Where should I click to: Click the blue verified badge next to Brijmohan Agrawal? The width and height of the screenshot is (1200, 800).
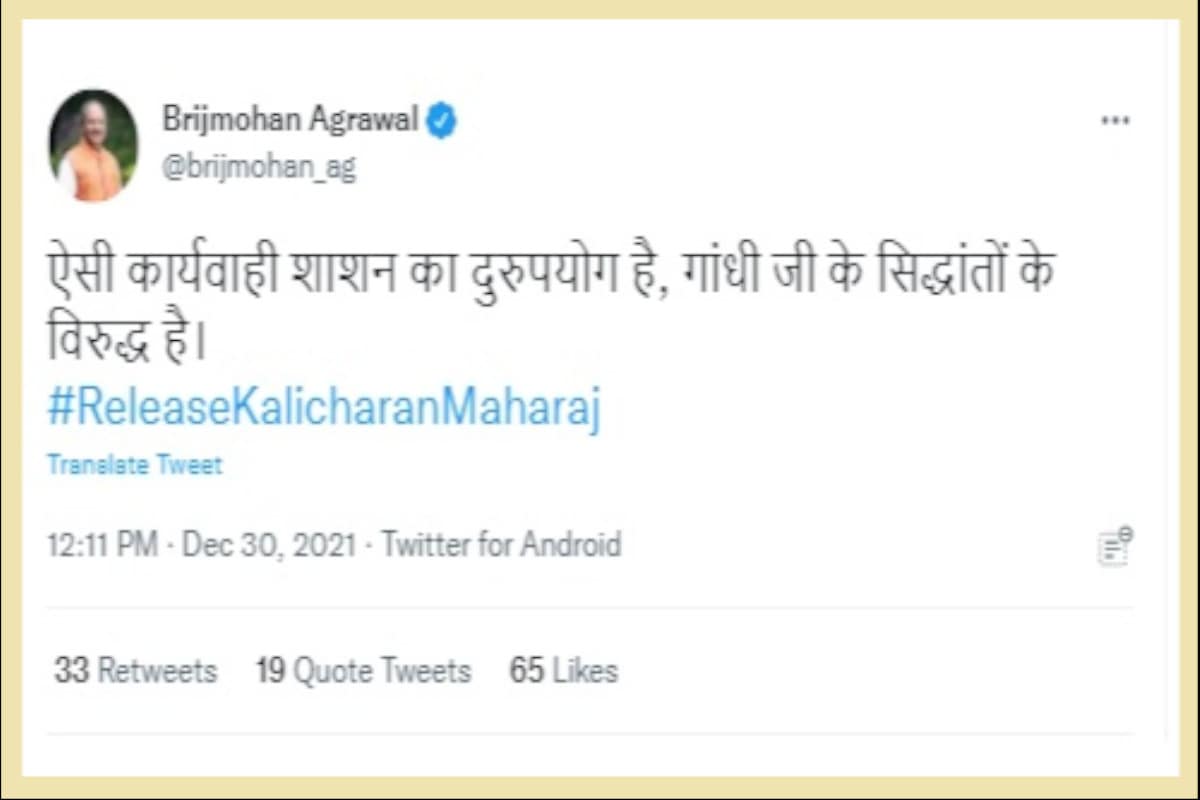click(x=440, y=118)
